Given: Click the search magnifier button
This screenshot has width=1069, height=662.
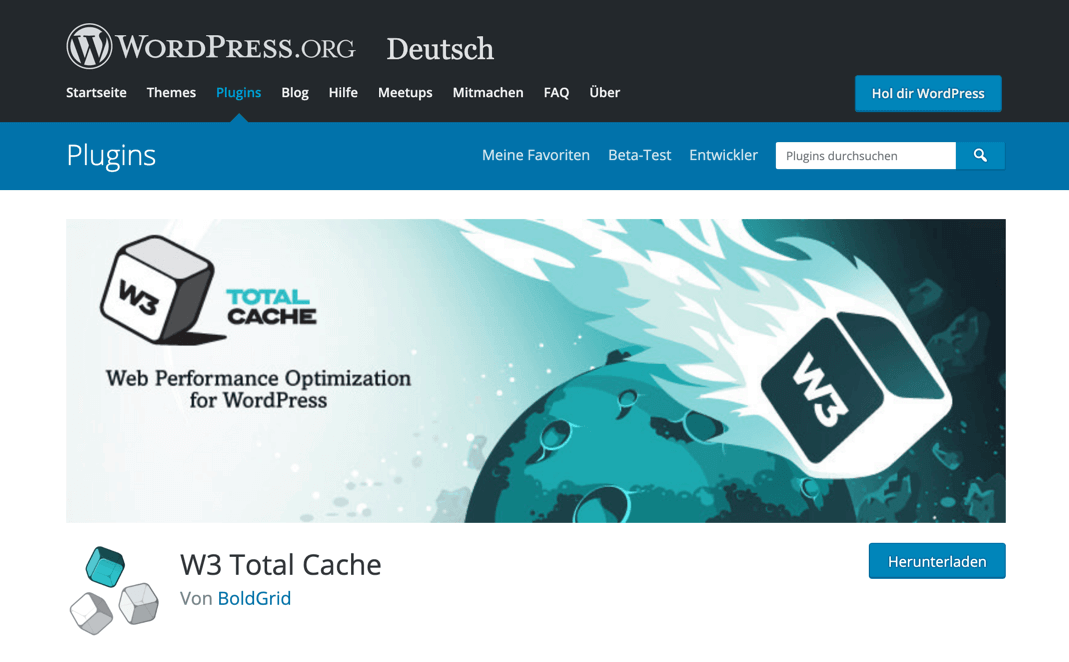Looking at the screenshot, I should [x=980, y=155].
